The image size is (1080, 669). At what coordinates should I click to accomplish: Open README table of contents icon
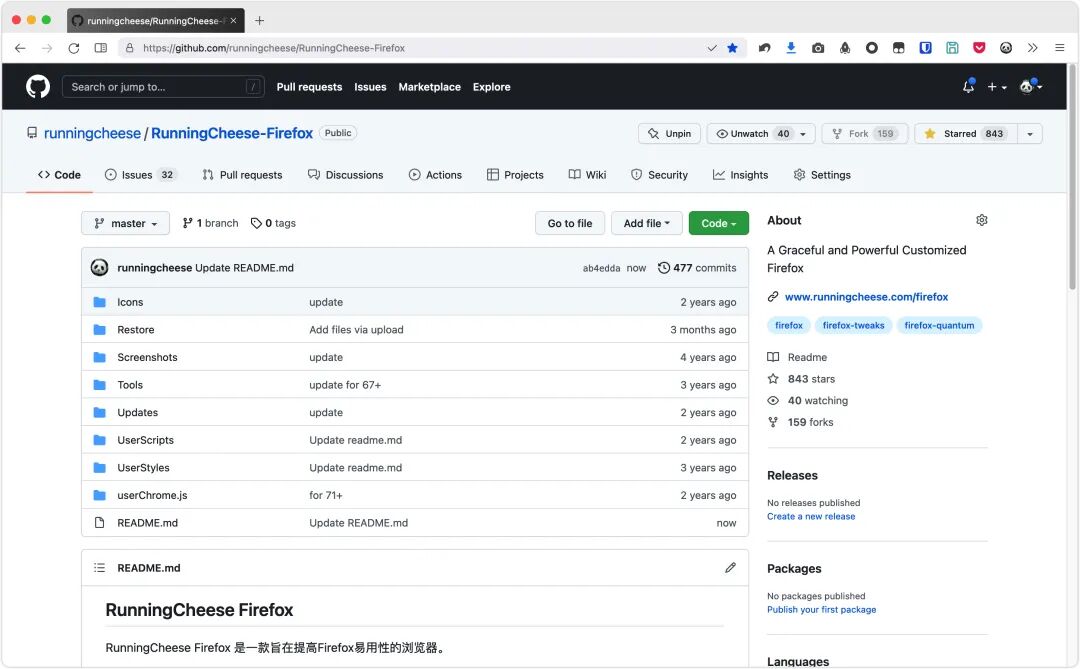pos(99,568)
